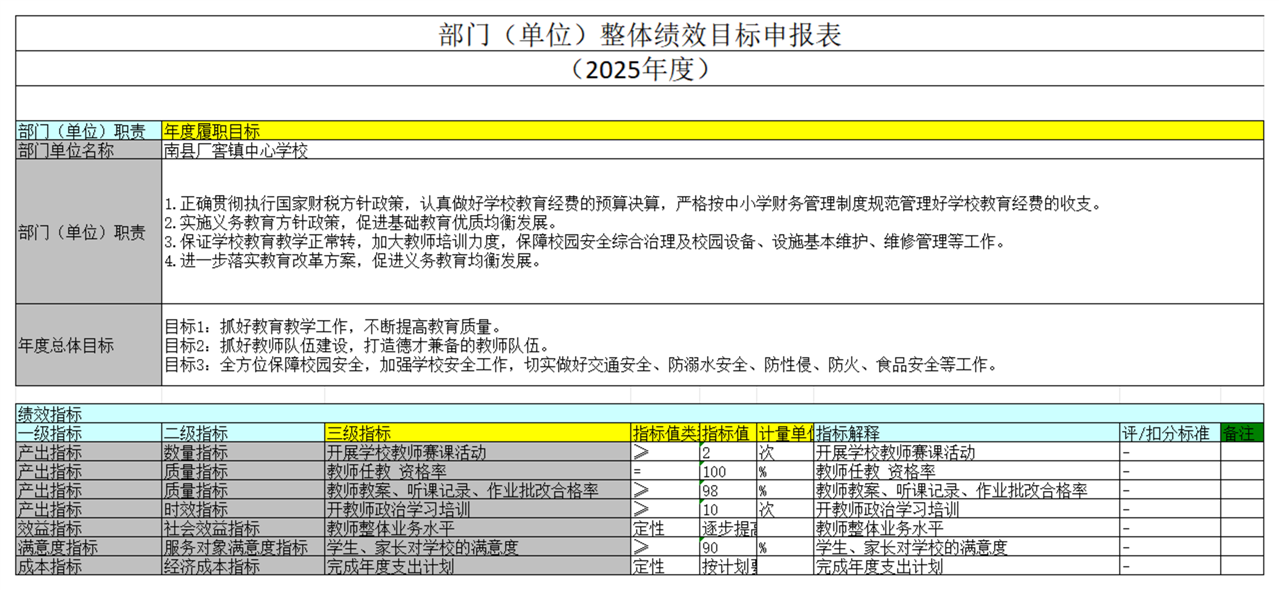Select the 满意度指标 first-level cell

89,547
